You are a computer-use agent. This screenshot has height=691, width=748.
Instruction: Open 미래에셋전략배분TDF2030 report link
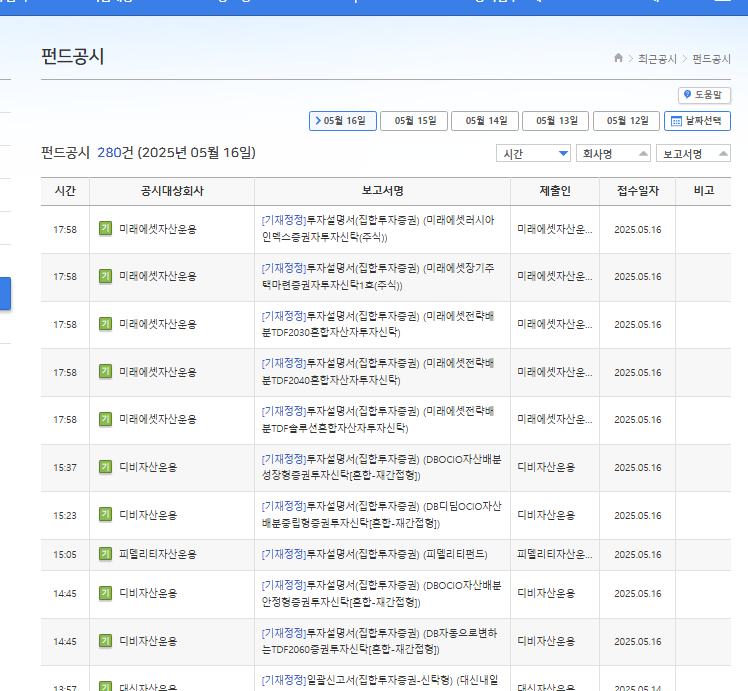pyautogui.click(x=378, y=324)
